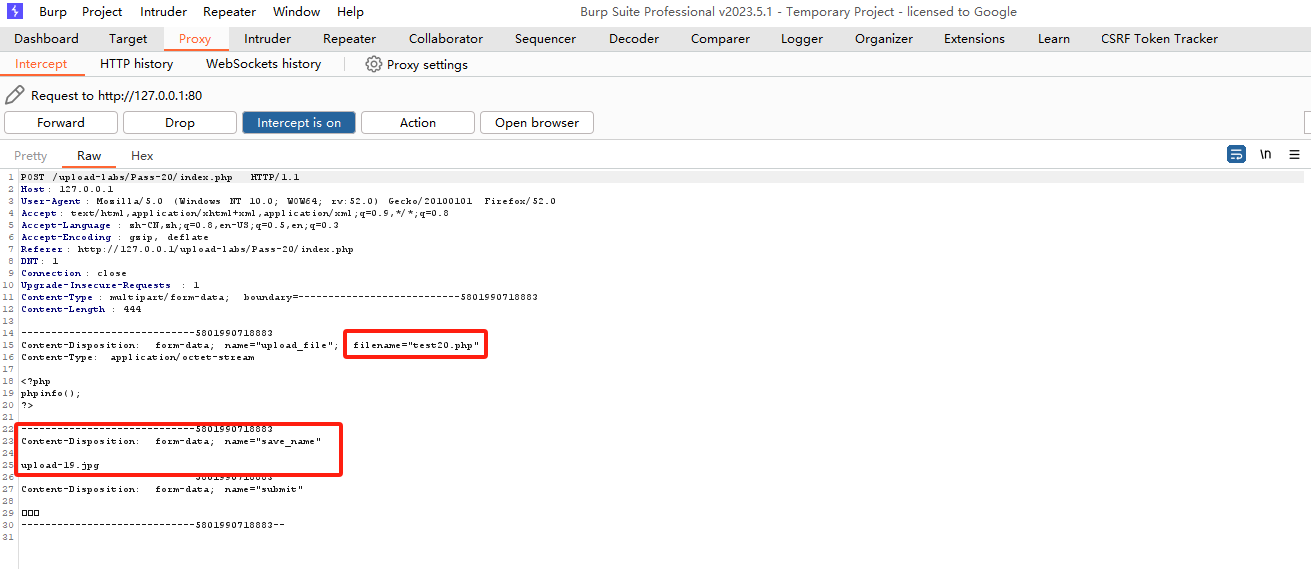Select the Proxy tab

(195, 39)
